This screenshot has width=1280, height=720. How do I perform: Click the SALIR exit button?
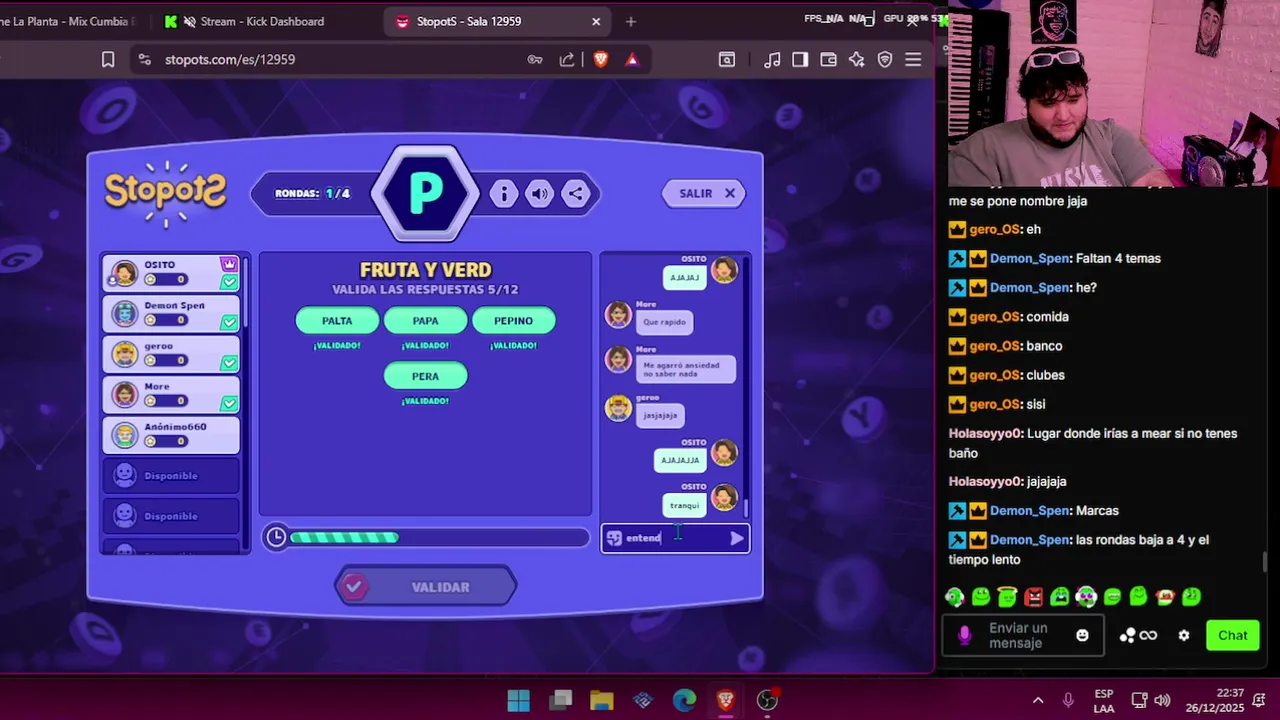[x=704, y=193]
